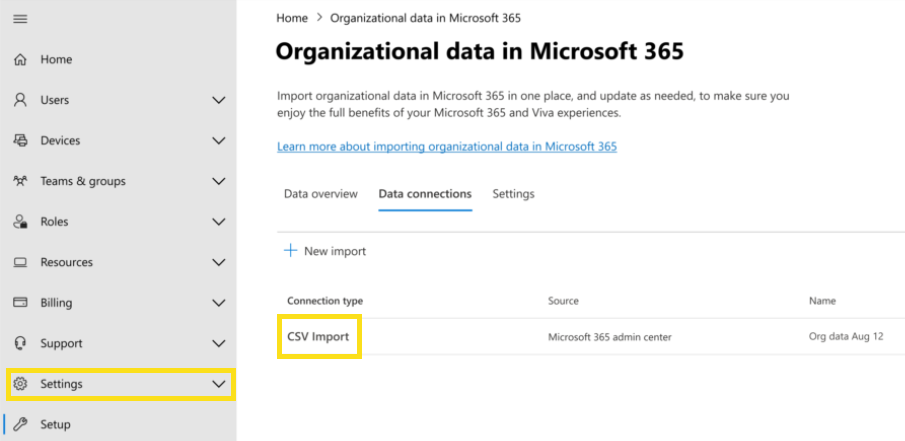Open Home in the sidebar navigation
Viewport: 905px width, 441px height.
pos(118,59)
